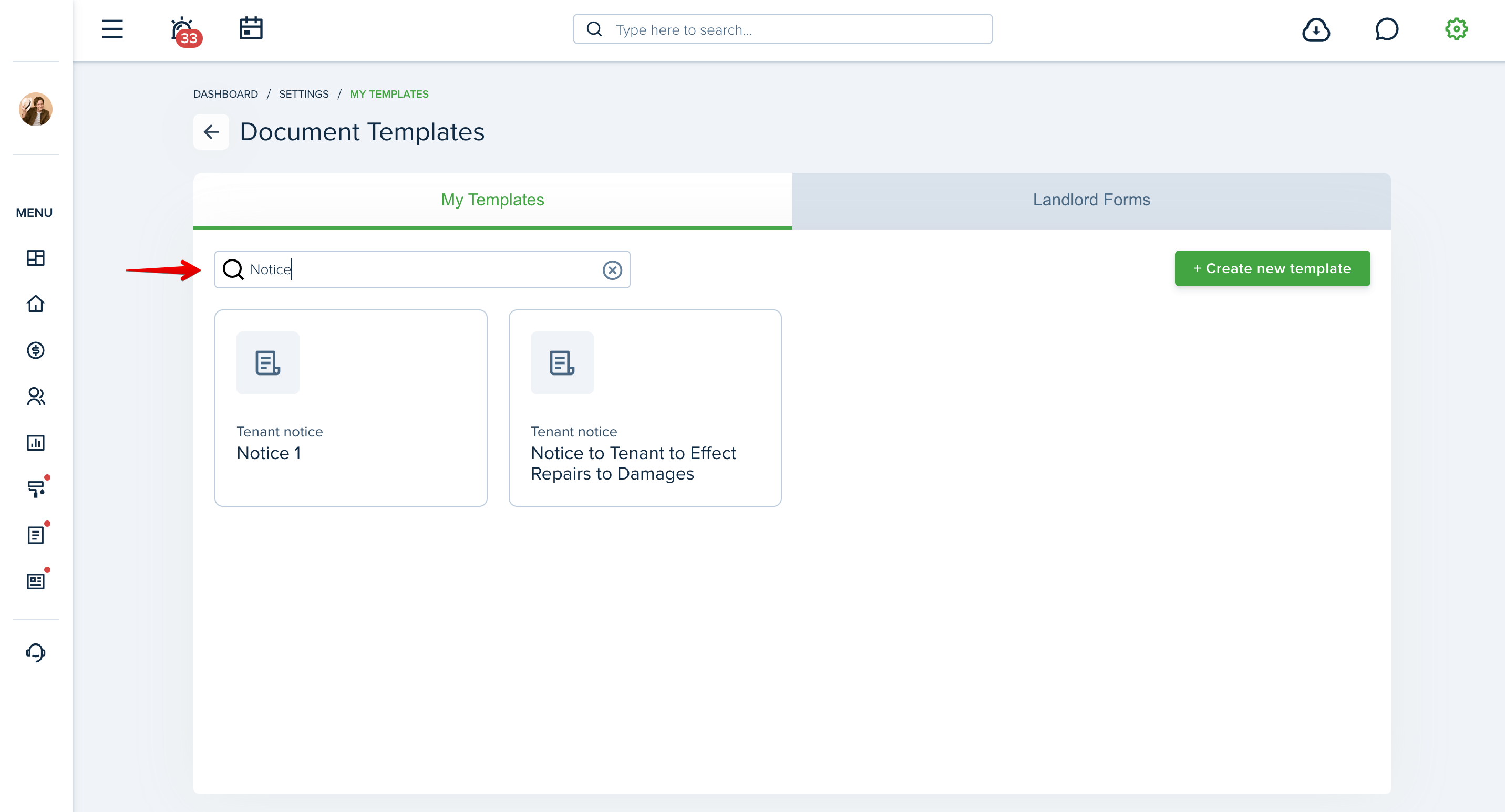Click the cloud download icon
The image size is (1505, 812).
pyautogui.click(x=1316, y=29)
